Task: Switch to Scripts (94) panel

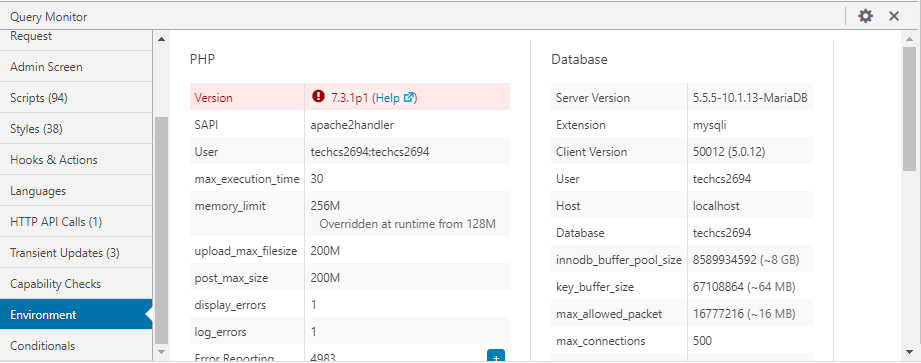Action: point(76,98)
